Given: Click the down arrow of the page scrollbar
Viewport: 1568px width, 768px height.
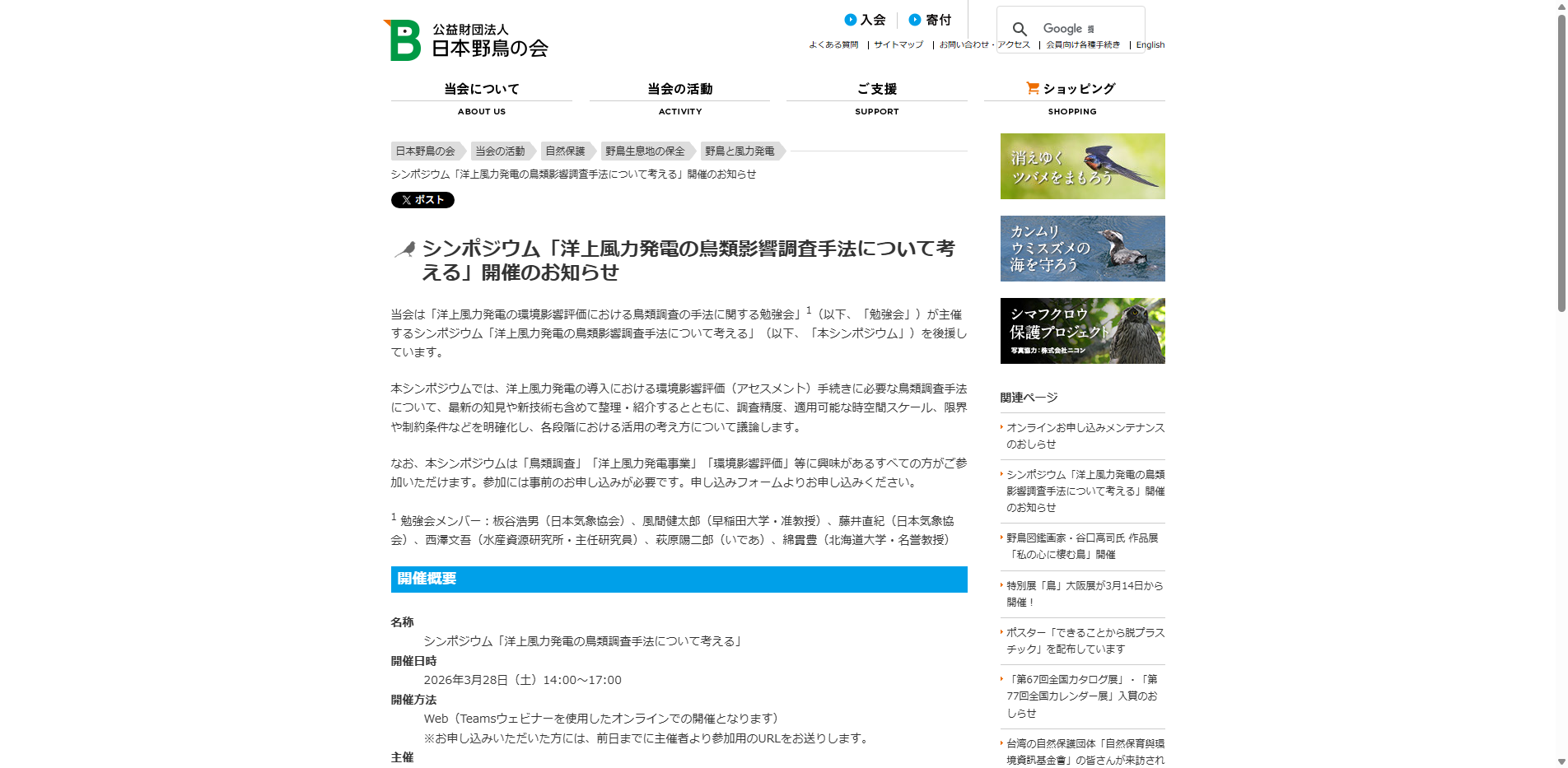Looking at the screenshot, I should (x=1561, y=761).
